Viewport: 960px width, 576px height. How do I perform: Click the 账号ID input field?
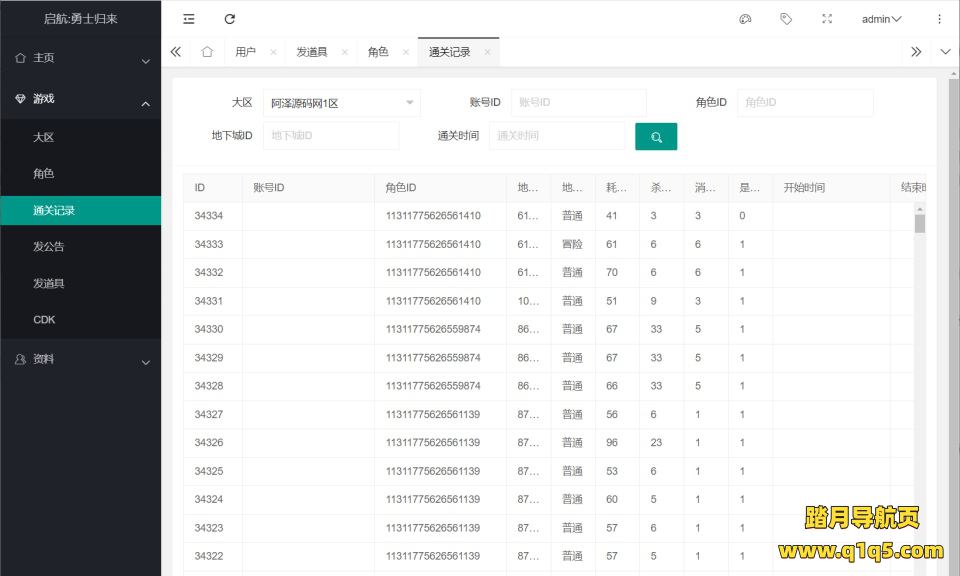click(x=578, y=103)
